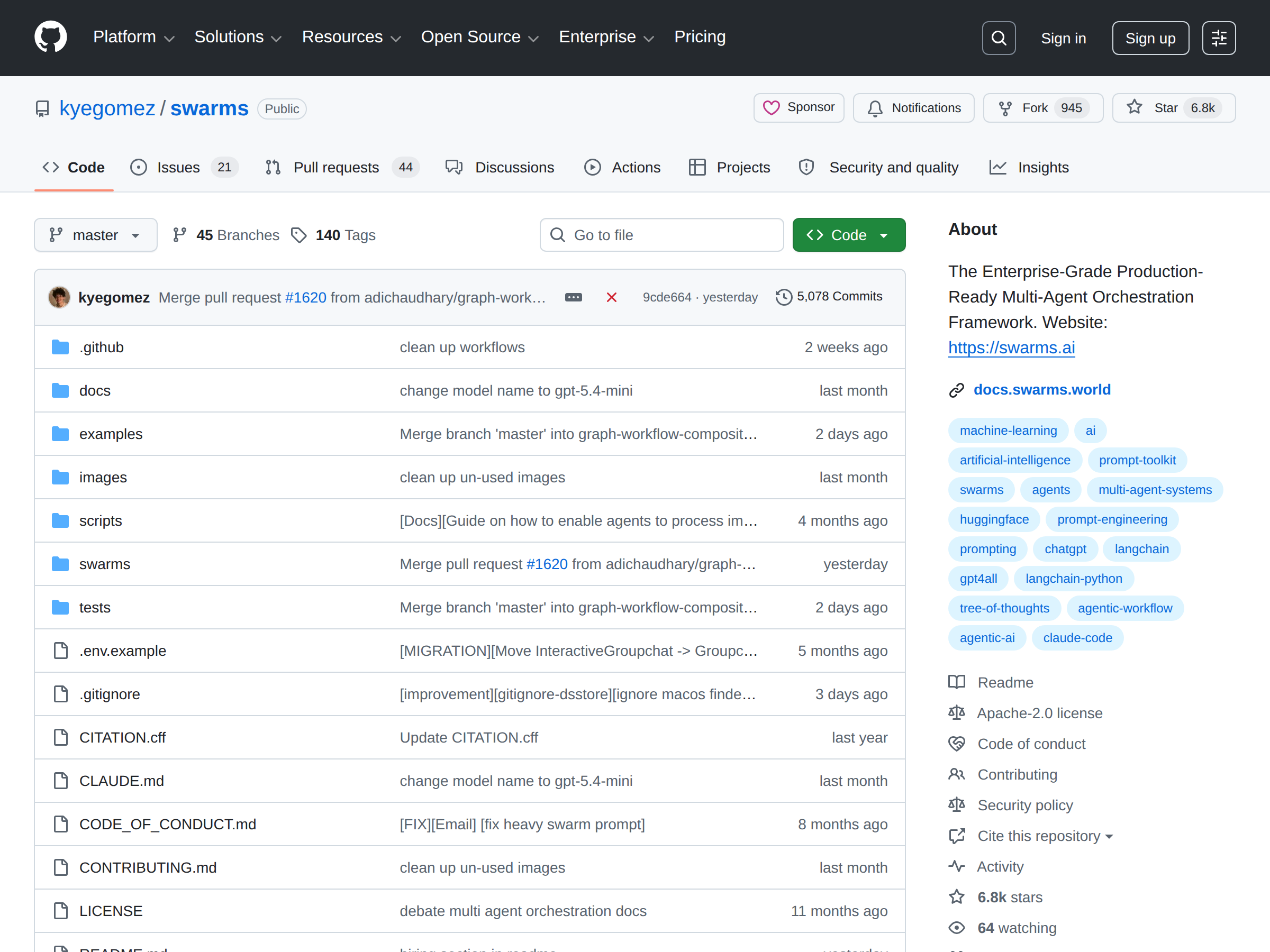Click kyegomez avatar in latest commit row

coord(59,297)
